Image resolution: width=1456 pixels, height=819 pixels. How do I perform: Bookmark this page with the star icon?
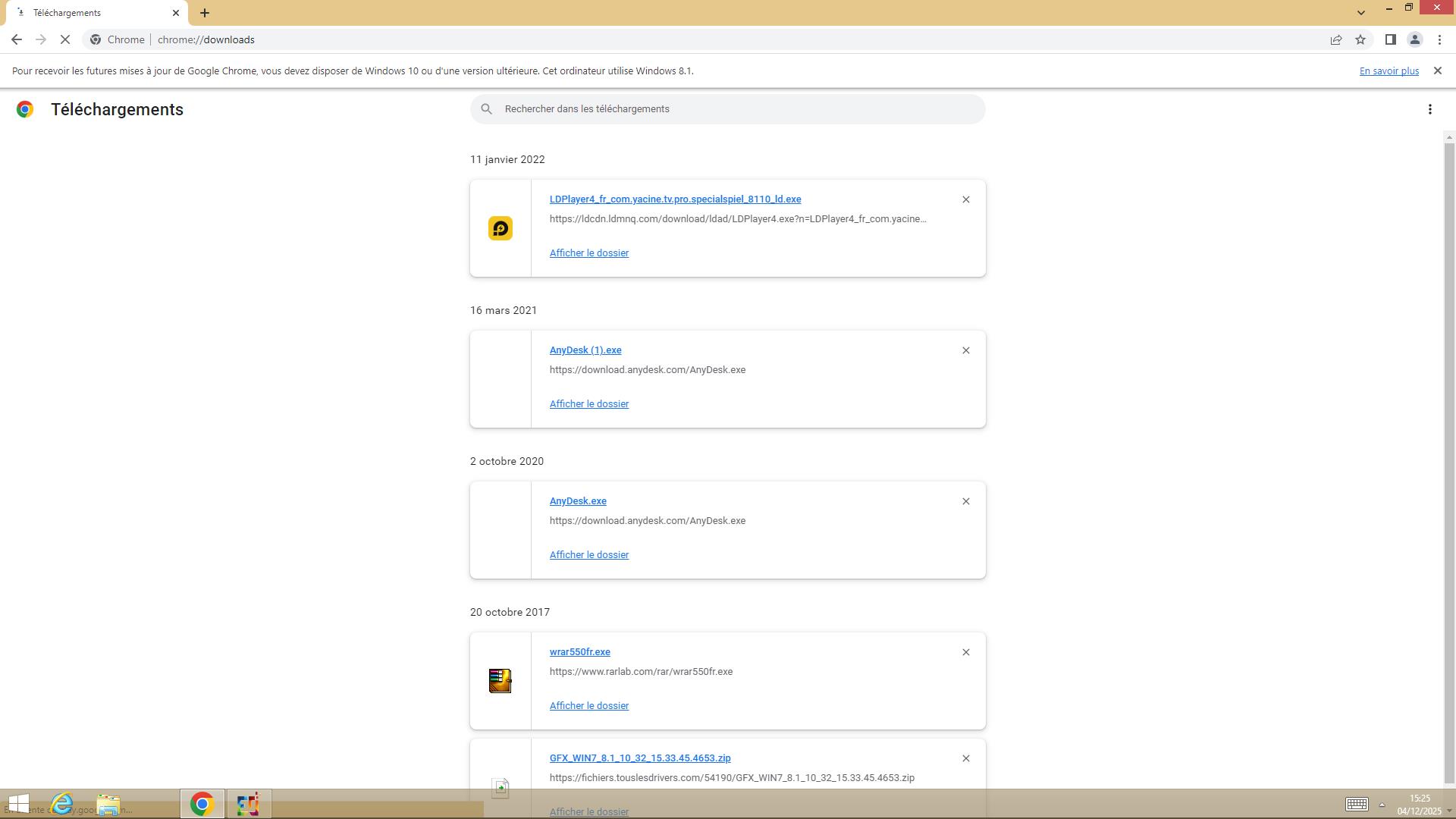tap(1360, 39)
